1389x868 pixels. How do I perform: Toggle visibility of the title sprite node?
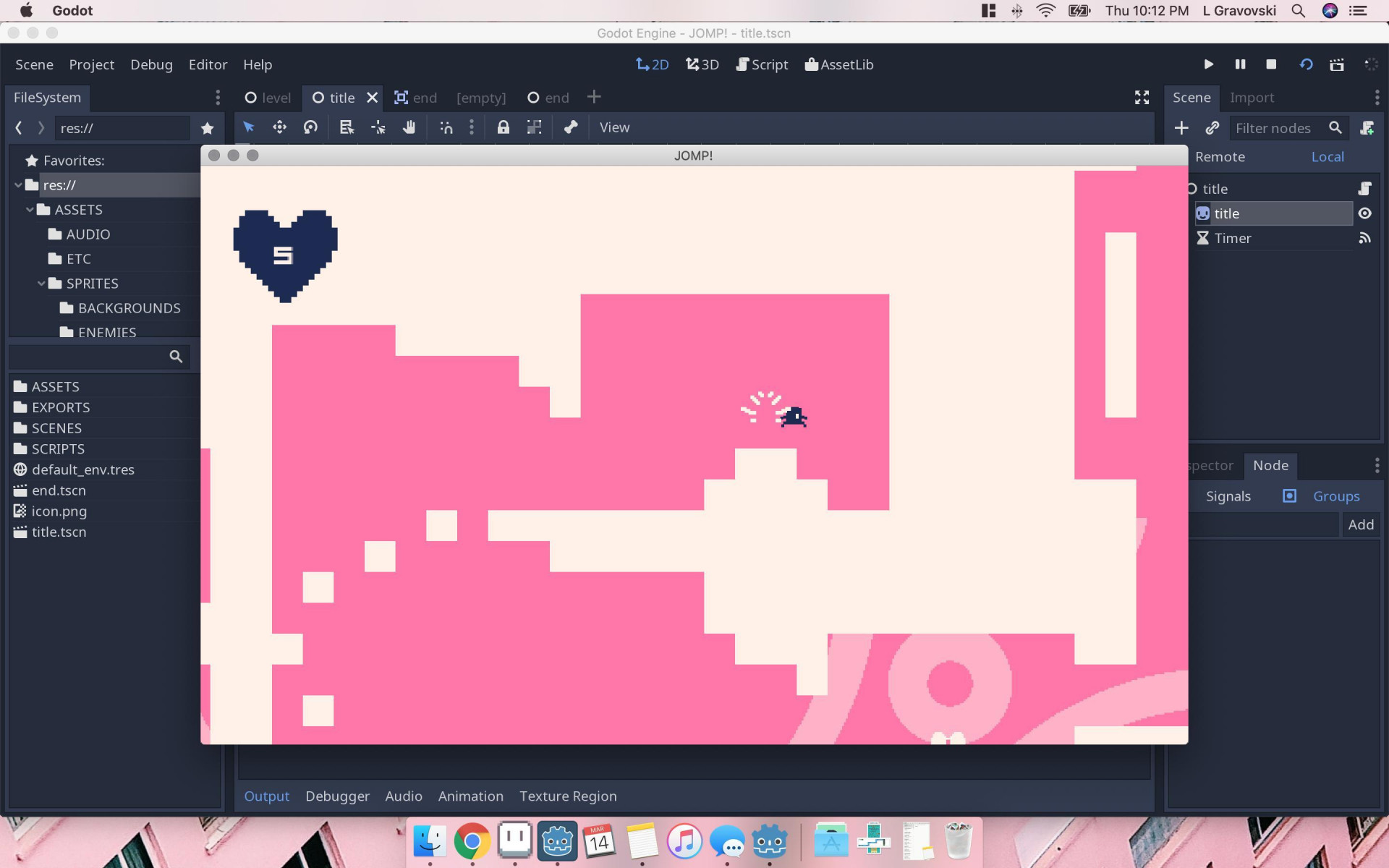(x=1364, y=213)
